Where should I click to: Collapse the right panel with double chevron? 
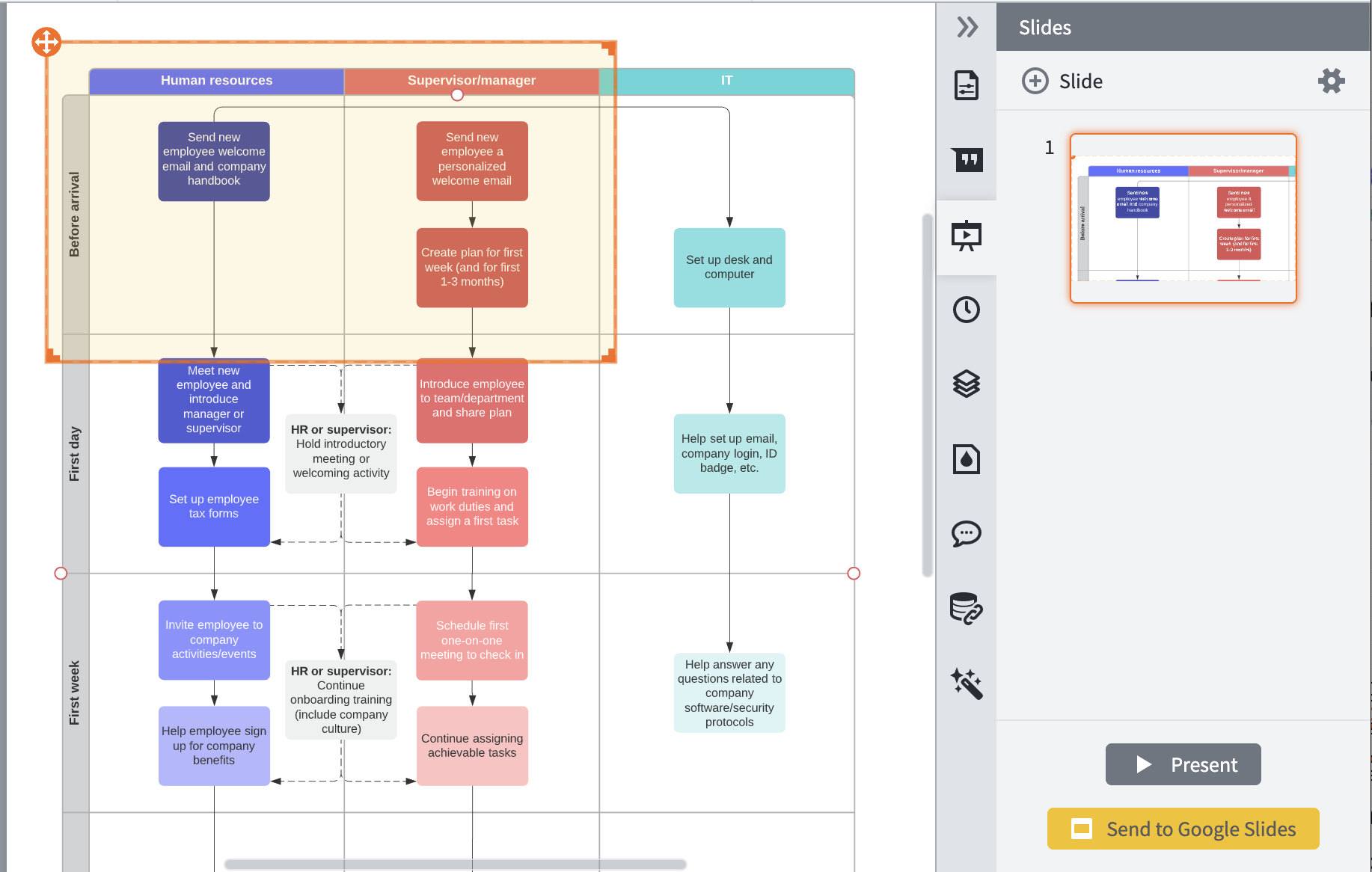[967, 28]
